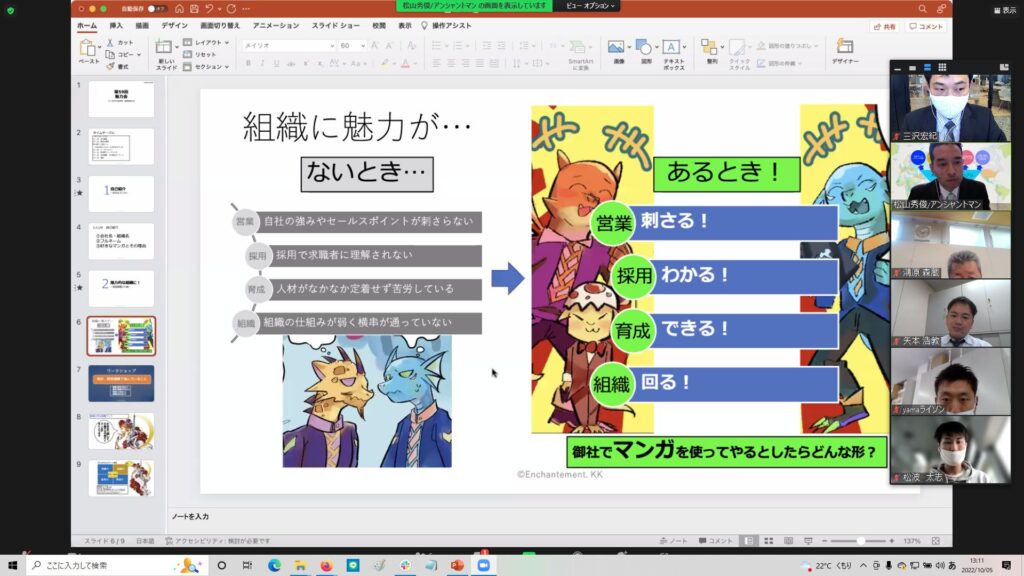Click the Reset slide icon
Screen dimensions: 1024x576
pyautogui.click(x=200, y=54)
